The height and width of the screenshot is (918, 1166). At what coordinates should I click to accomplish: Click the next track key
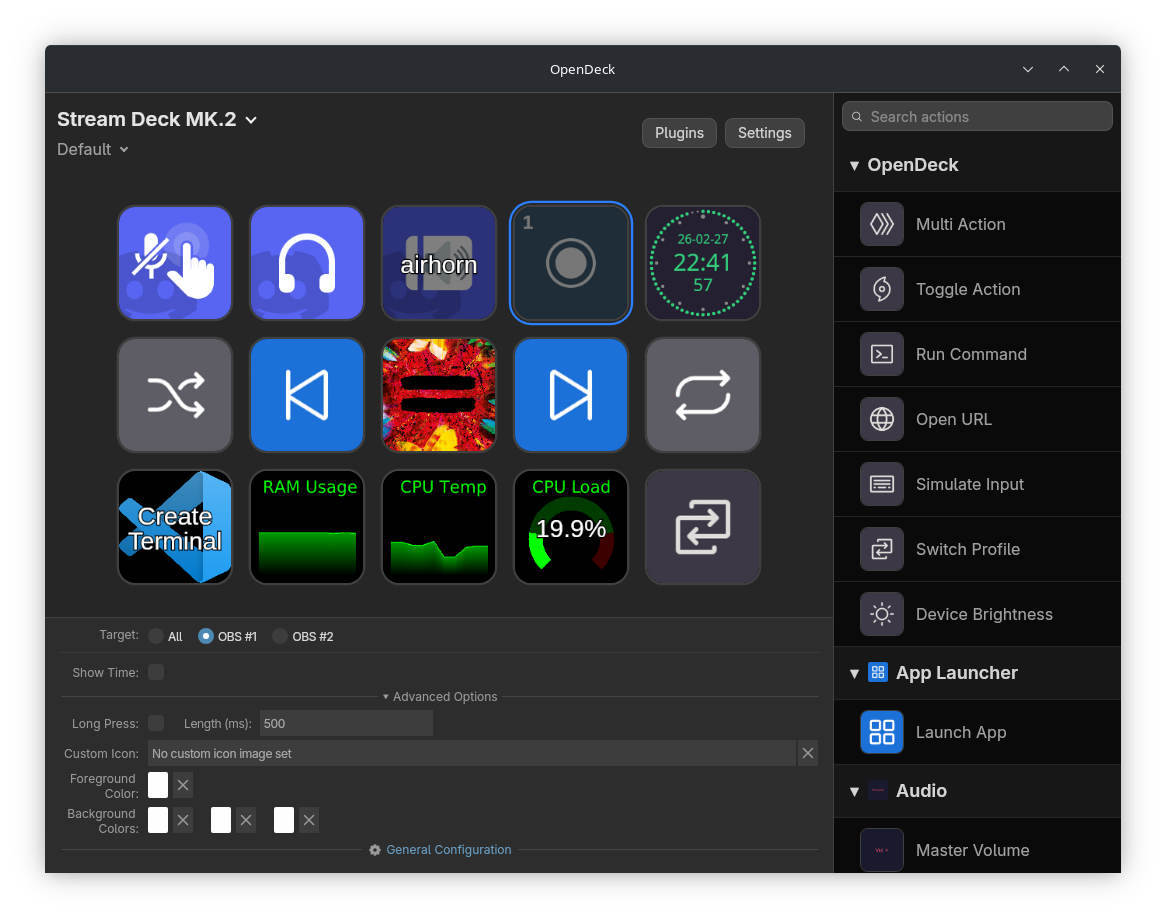571,395
